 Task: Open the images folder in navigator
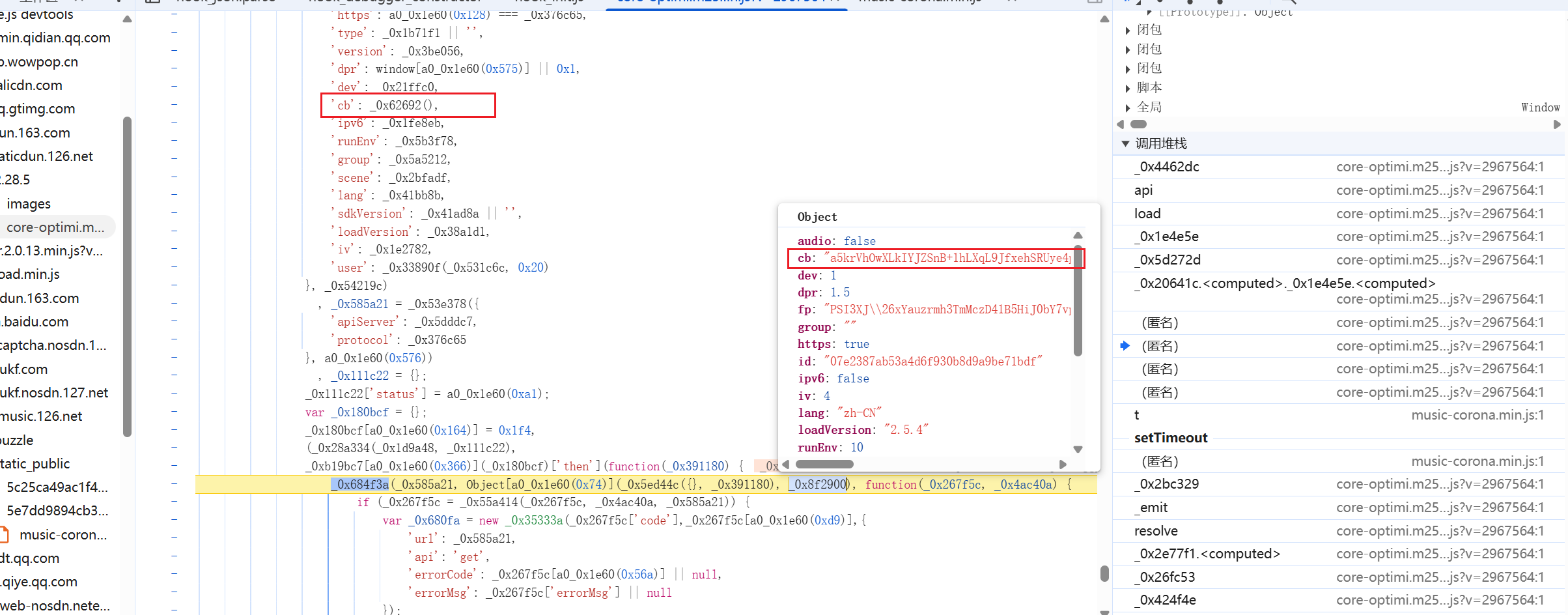[x=29, y=204]
